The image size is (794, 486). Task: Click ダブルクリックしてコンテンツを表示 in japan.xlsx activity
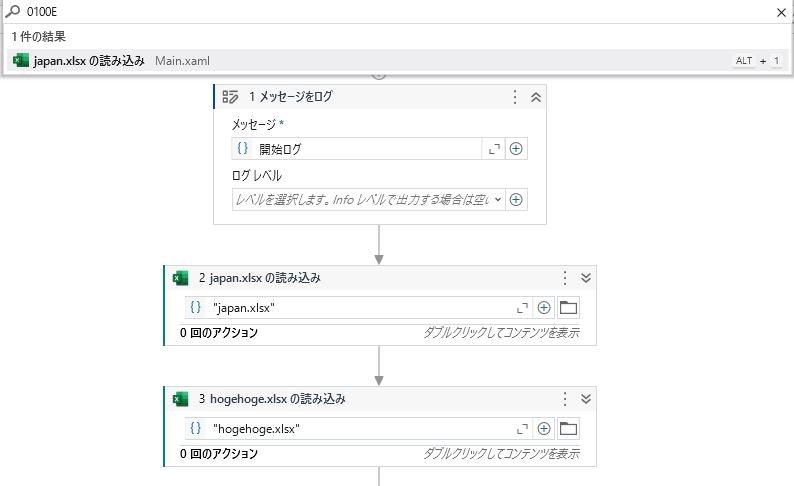[501, 333]
